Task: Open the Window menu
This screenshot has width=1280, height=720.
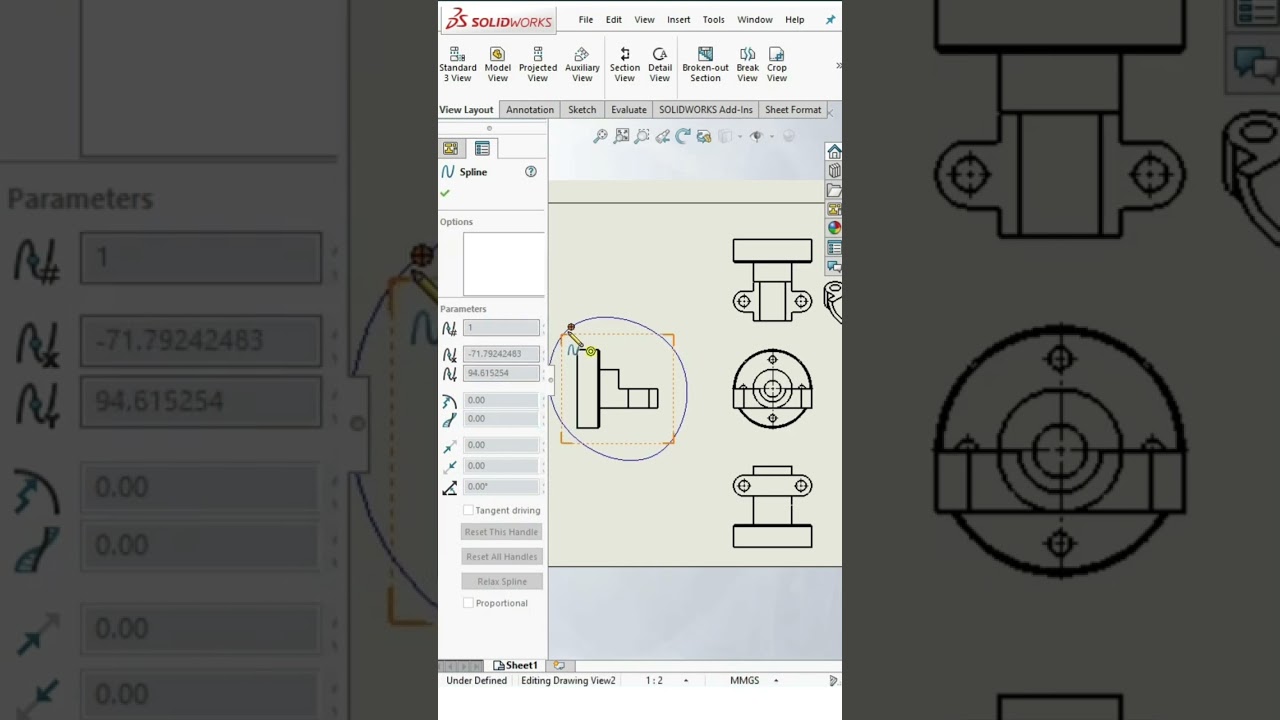Action: click(x=755, y=20)
